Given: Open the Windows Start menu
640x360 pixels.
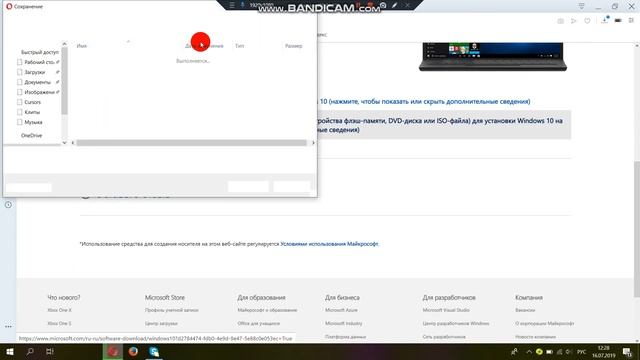Looking at the screenshot, I should [10, 351].
